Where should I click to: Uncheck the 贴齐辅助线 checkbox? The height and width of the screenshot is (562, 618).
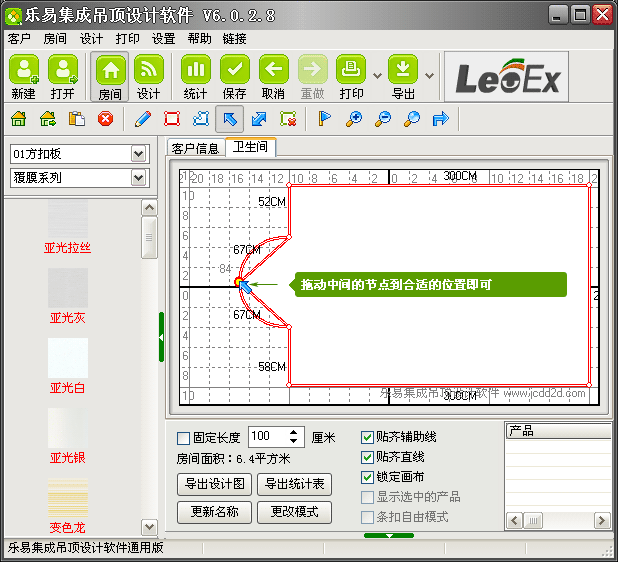point(367,438)
